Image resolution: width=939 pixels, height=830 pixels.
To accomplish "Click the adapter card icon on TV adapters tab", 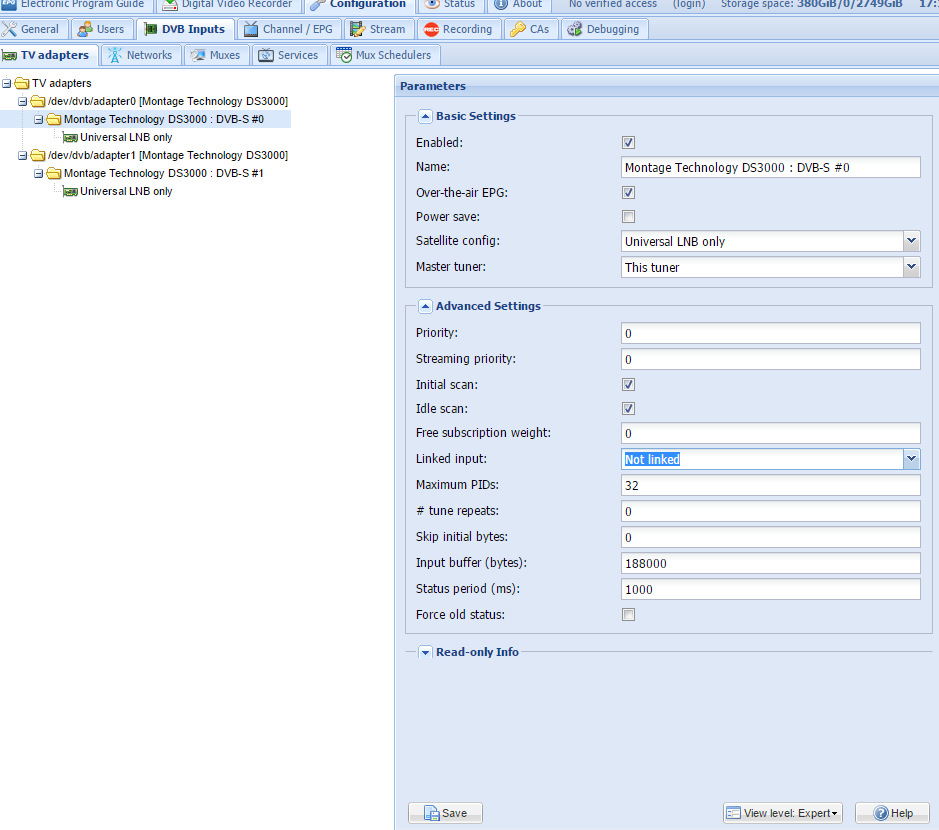I will [9, 56].
